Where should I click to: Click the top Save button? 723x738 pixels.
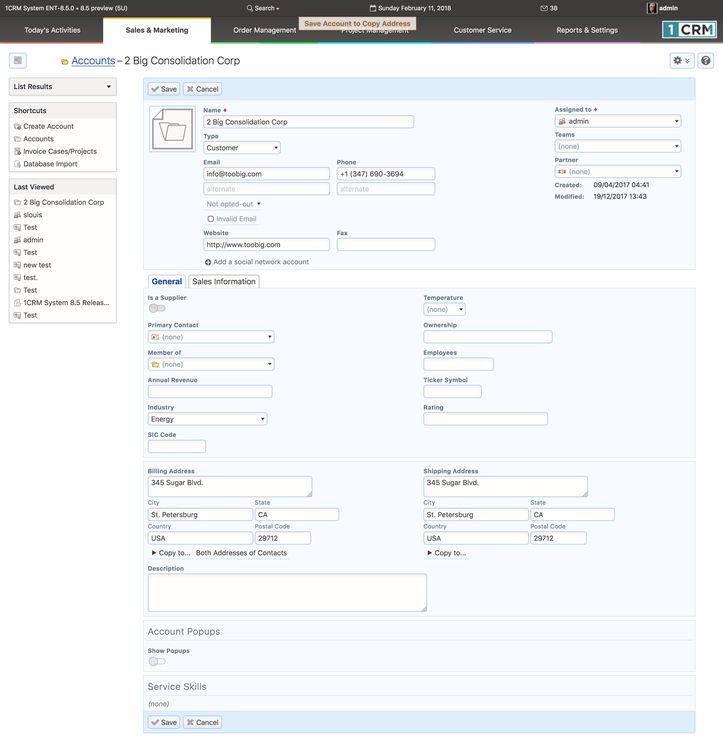coord(164,89)
